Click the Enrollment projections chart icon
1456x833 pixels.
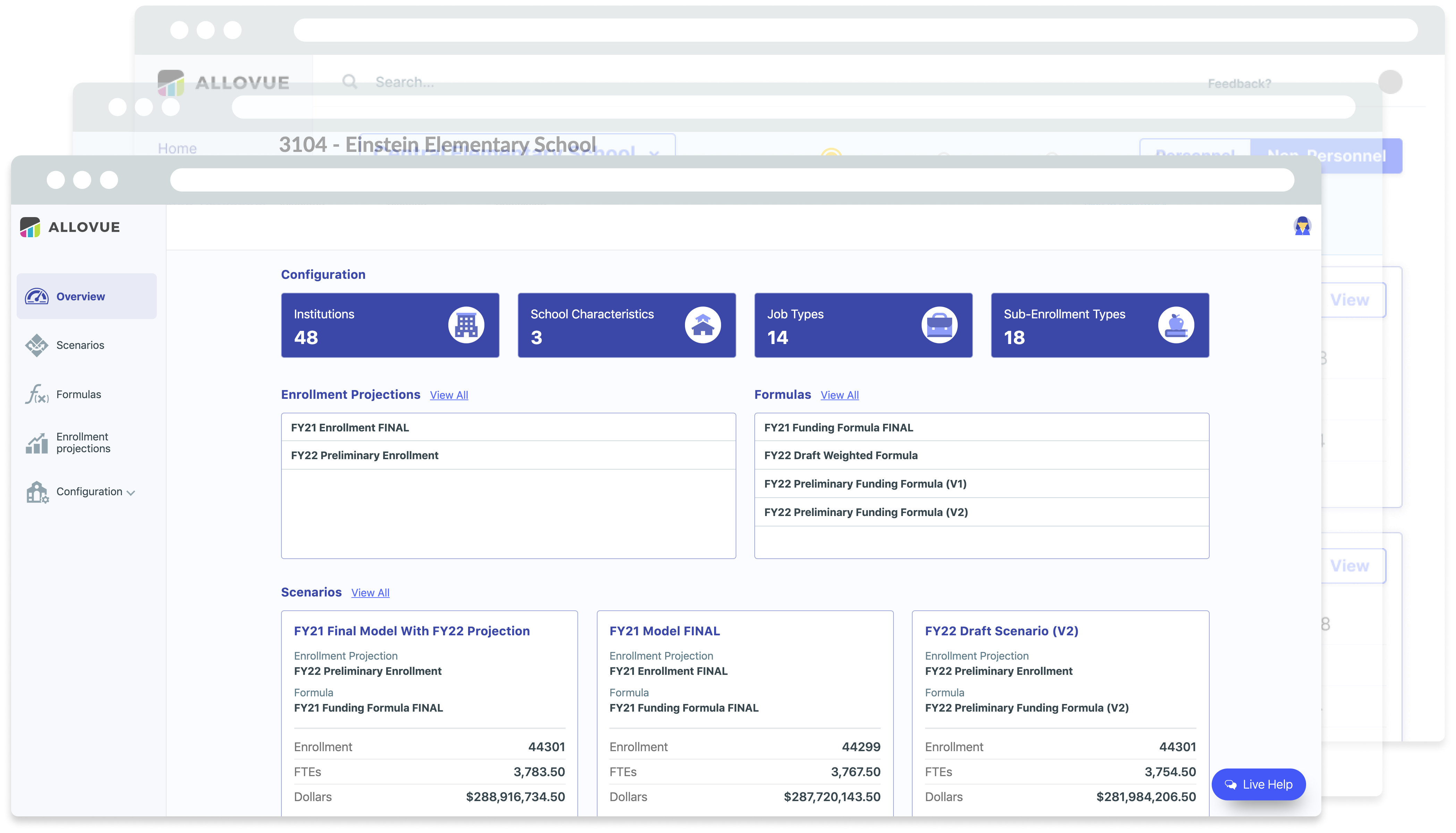(x=37, y=443)
